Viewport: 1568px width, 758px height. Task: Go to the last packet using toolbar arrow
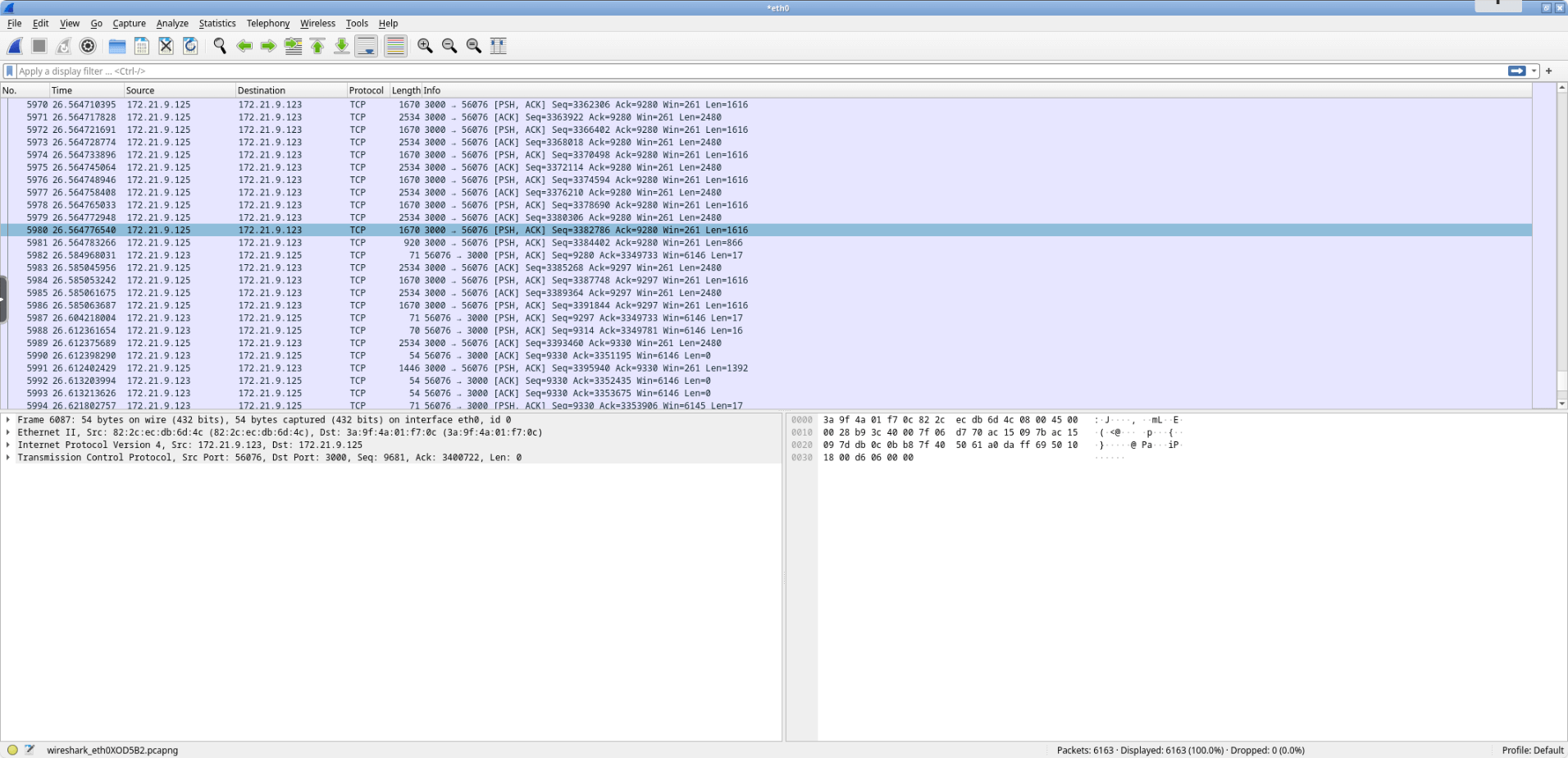tap(340, 45)
